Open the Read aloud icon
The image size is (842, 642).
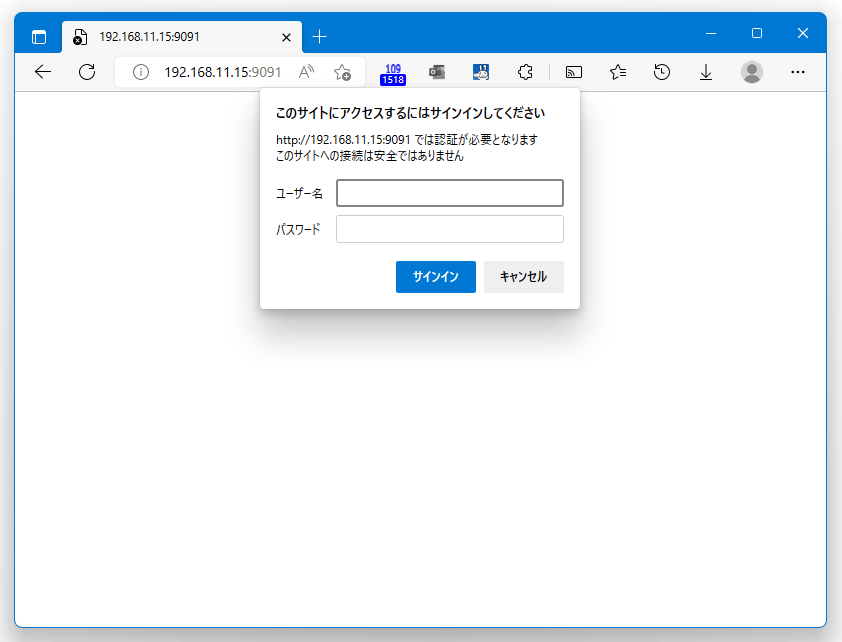coord(306,72)
